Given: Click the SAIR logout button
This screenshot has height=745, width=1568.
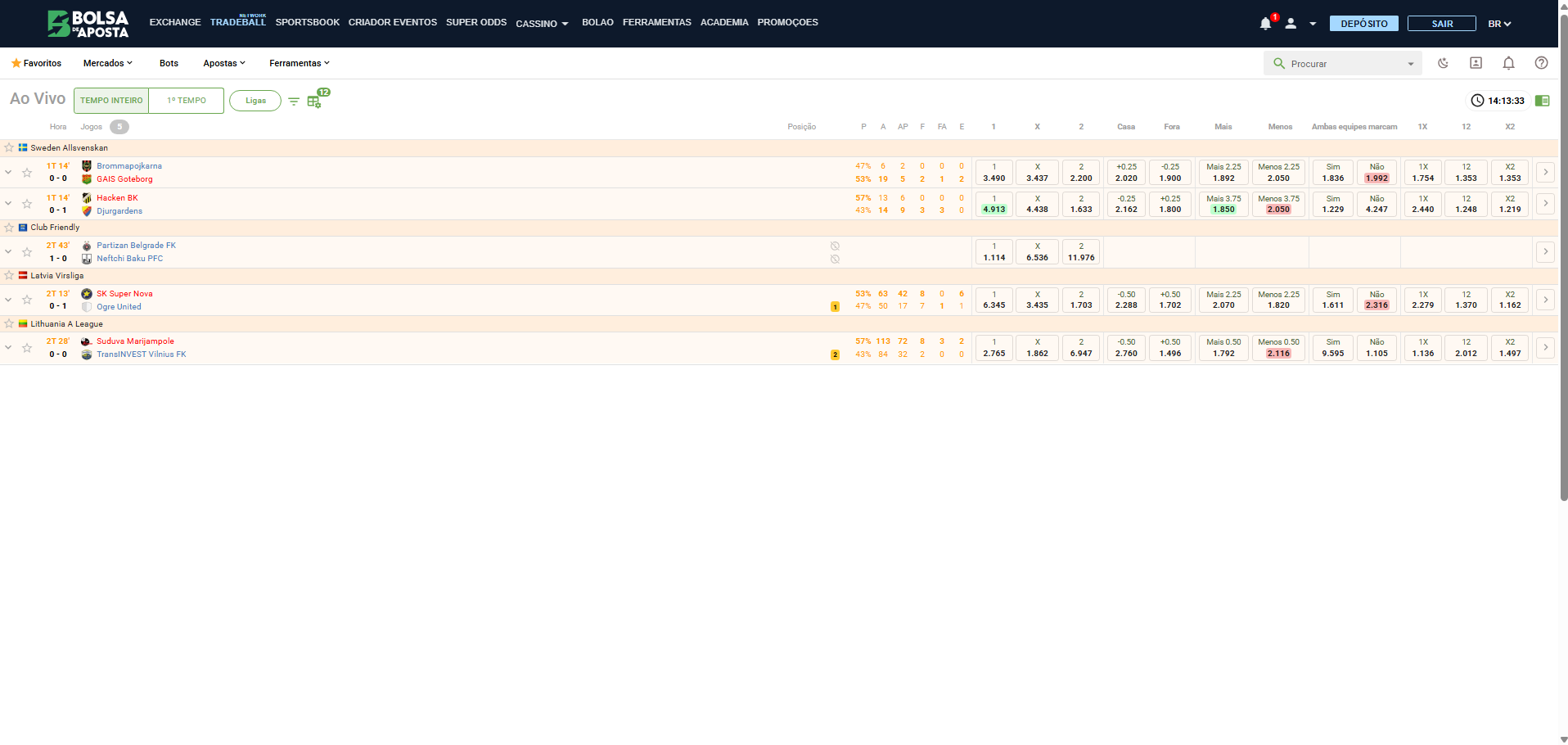Looking at the screenshot, I should (x=1442, y=24).
